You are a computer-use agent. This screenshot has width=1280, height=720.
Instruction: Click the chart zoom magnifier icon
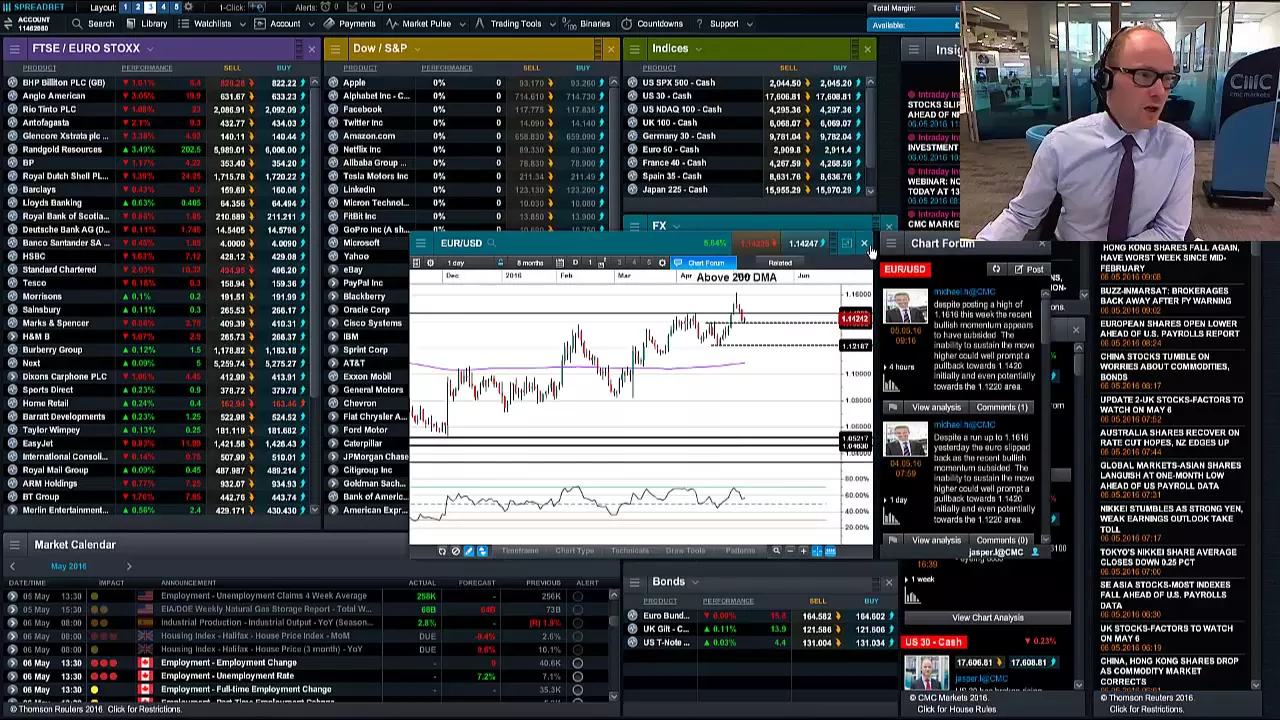tap(776, 551)
